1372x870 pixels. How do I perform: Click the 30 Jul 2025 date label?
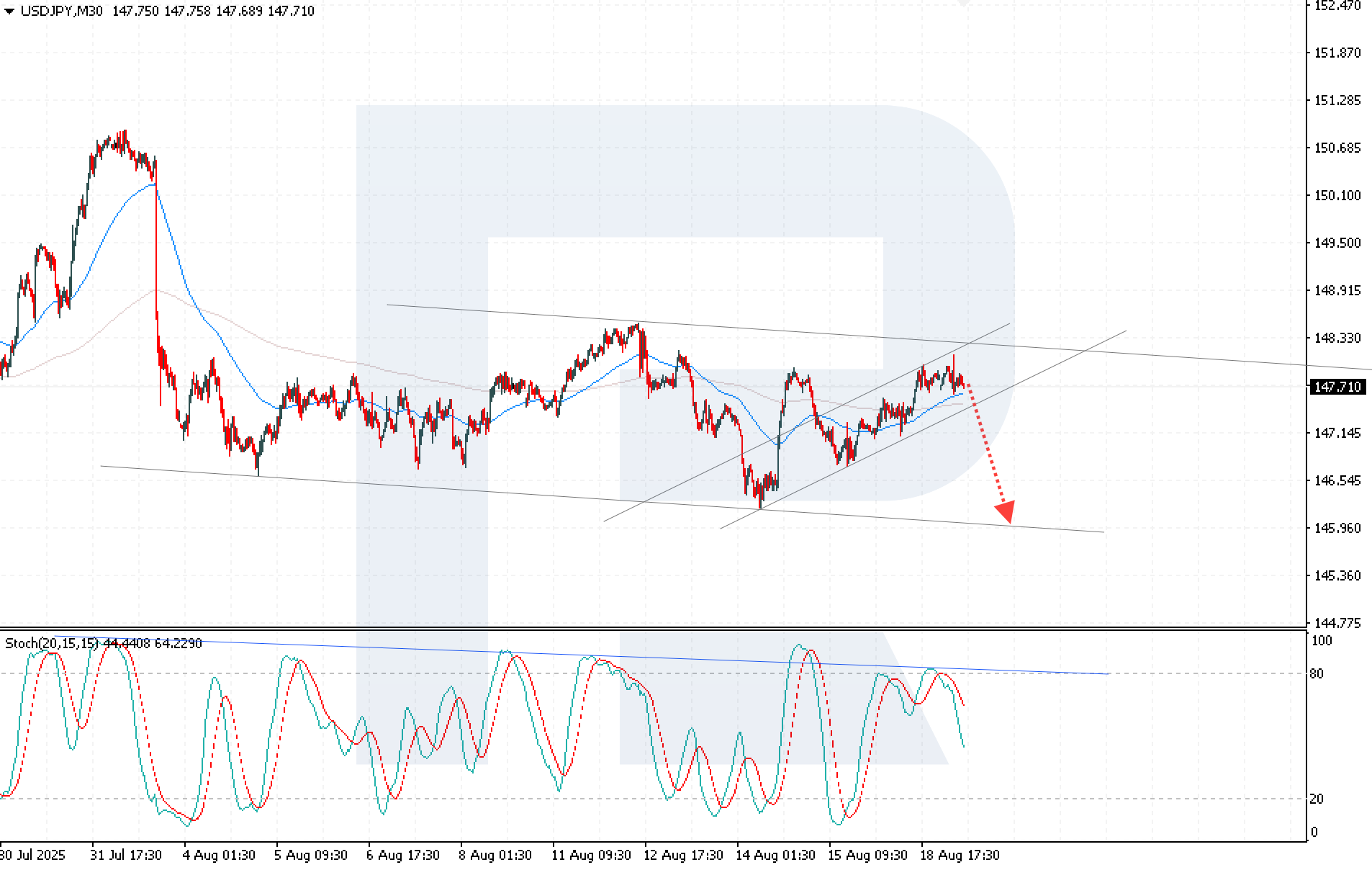coord(32,855)
